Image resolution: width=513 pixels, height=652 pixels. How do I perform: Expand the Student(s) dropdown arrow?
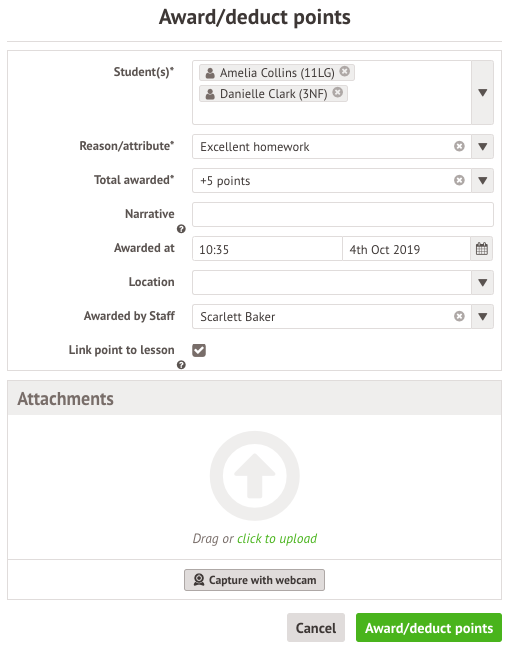point(482,92)
